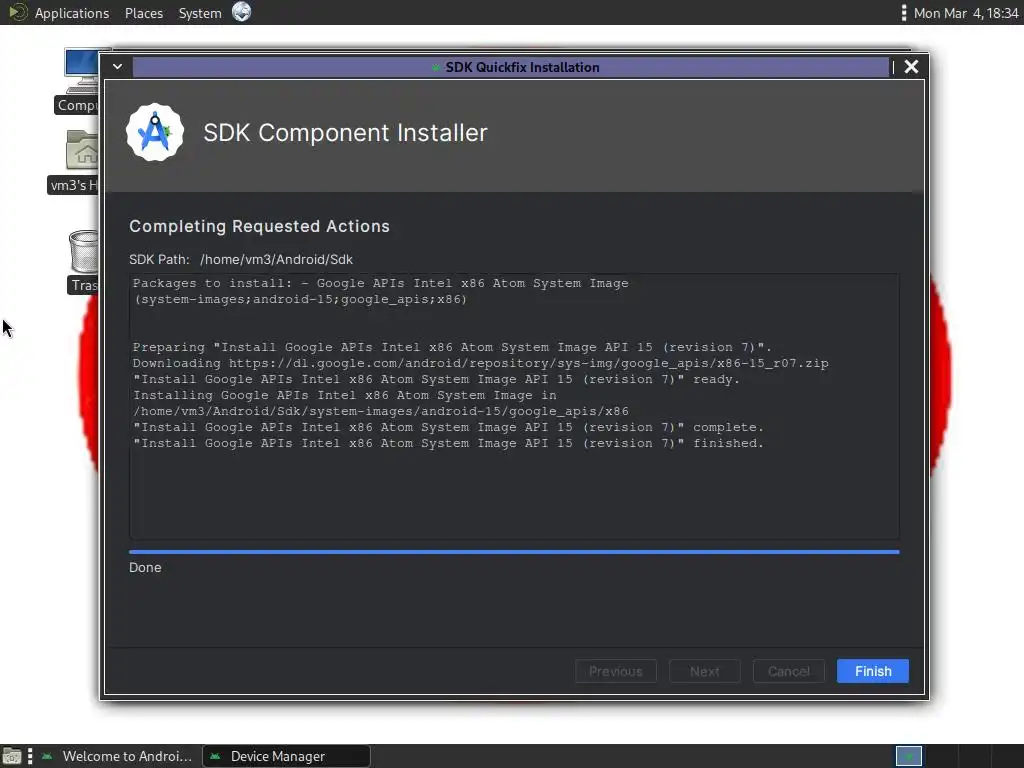This screenshot has height=768, width=1024.
Task: Click the clock showing Mon Mar 4, 18:34
Action: pos(965,13)
